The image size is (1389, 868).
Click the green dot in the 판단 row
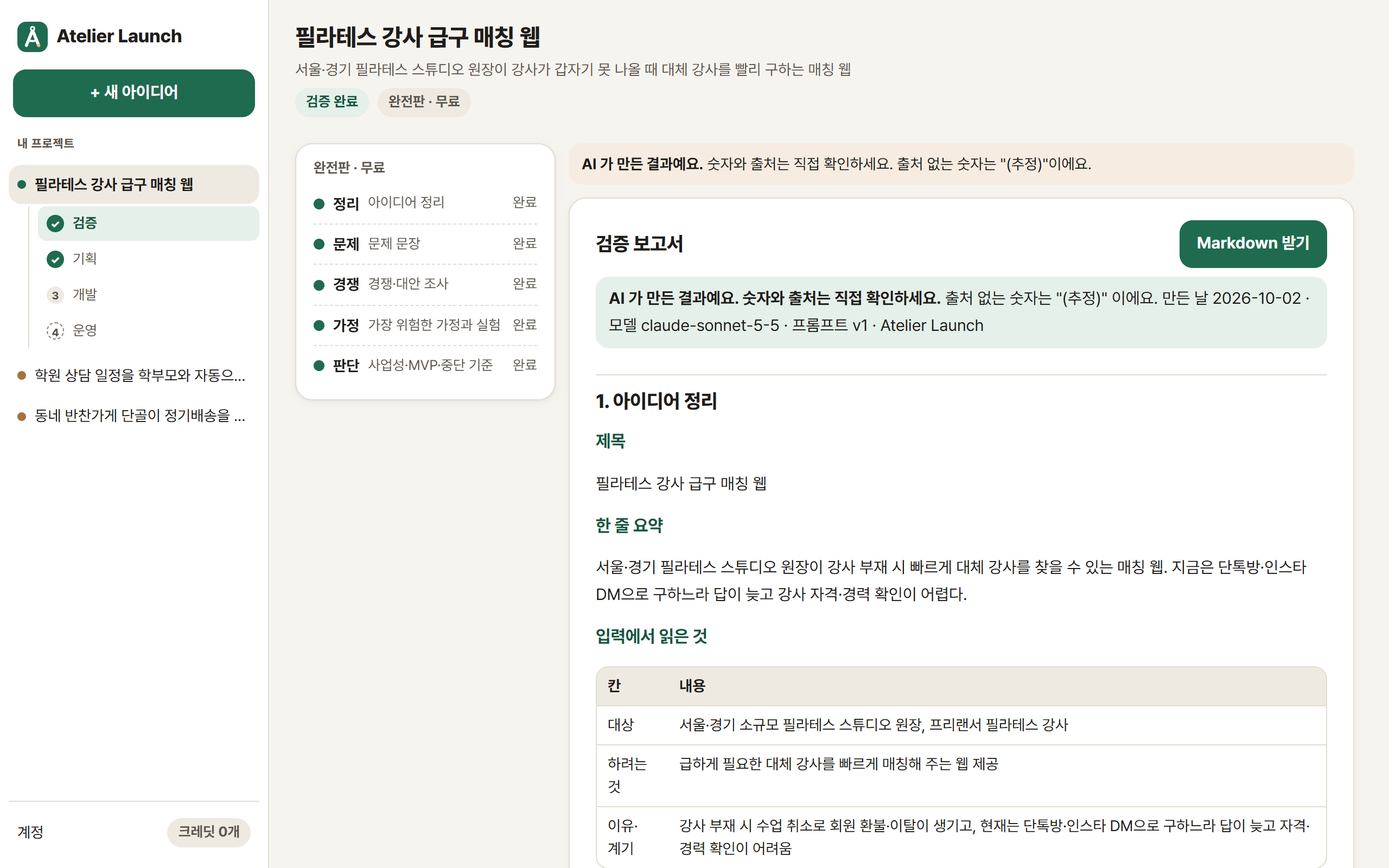[319, 366]
